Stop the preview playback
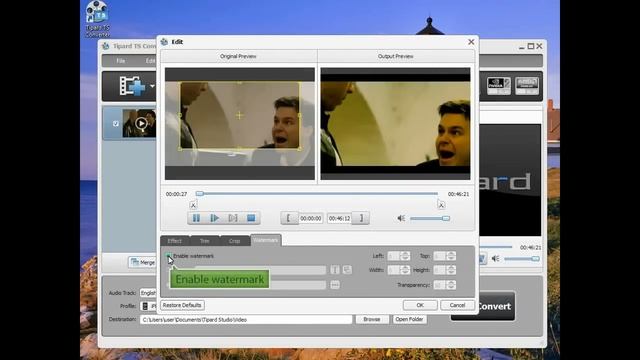The height and width of the screenshot is (360, 640). (251, 218)
